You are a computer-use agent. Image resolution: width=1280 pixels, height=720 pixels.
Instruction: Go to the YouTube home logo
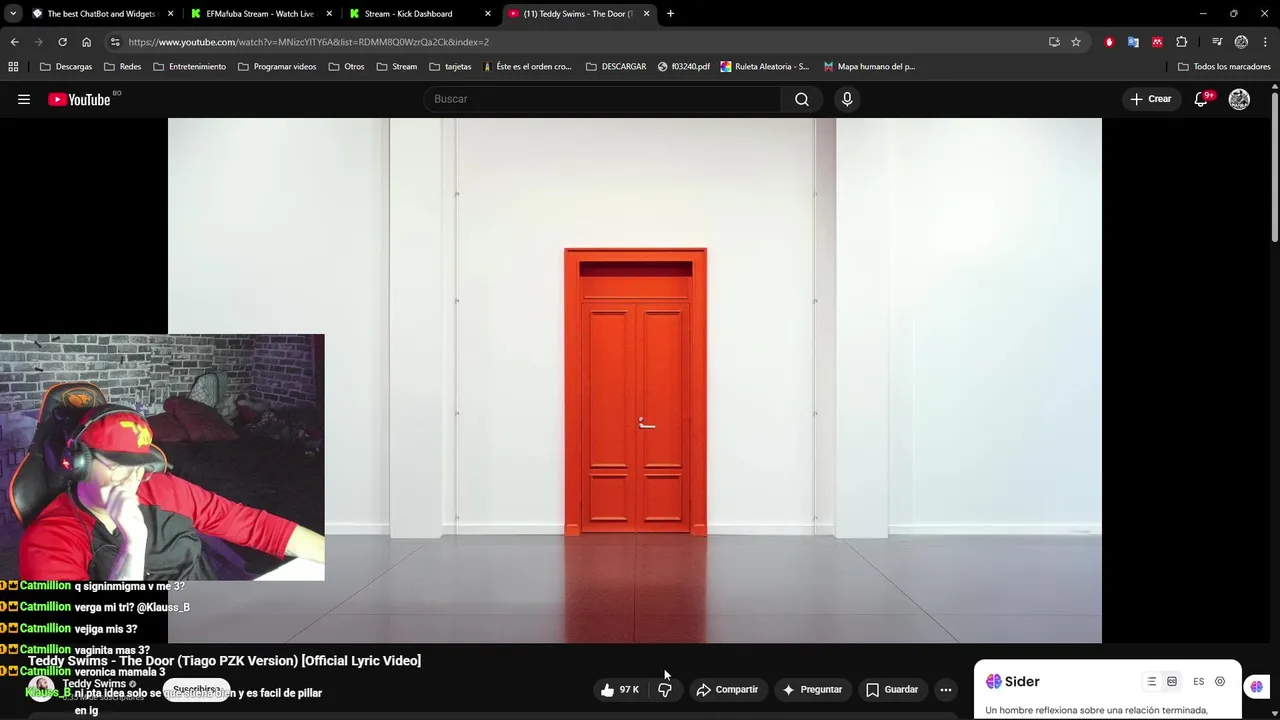[79, 99]
